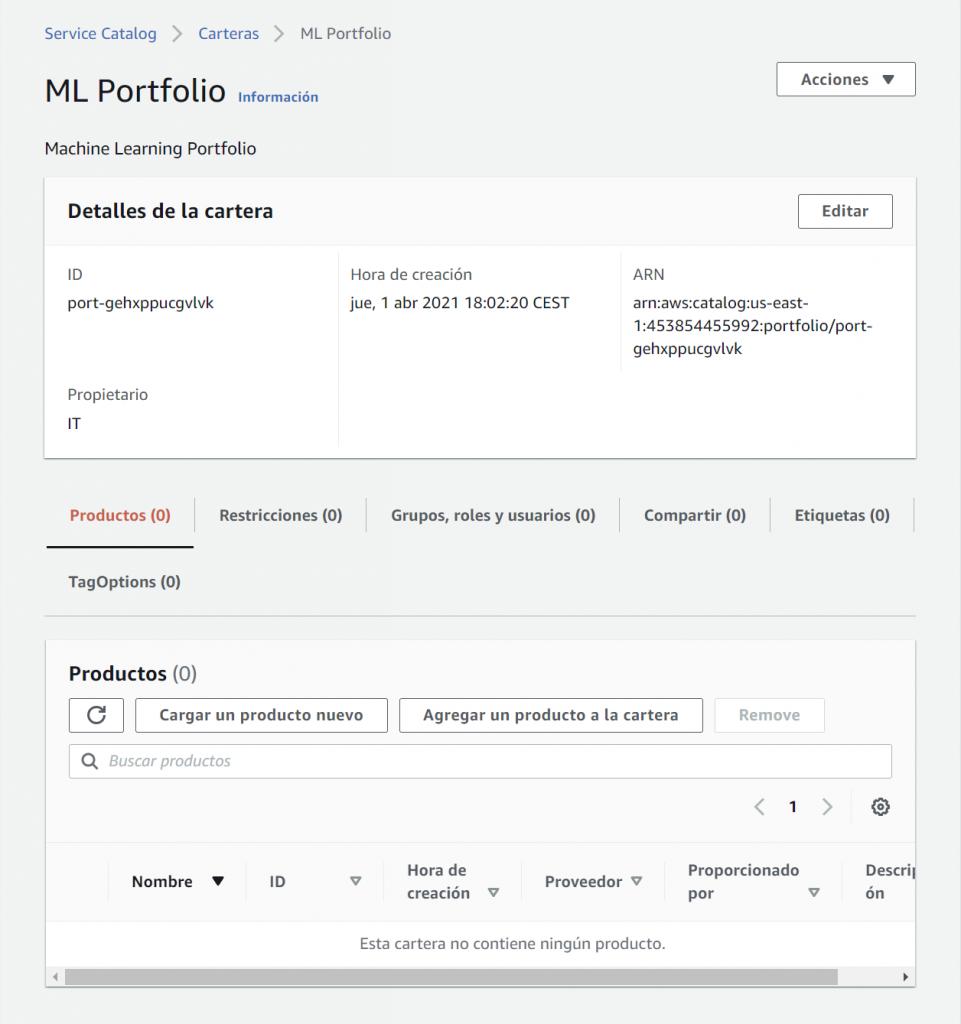Open the Acciones dropdown menu
Viewport: 961px width, 1024px height.
pyautogui.click(x=845, y=79)
